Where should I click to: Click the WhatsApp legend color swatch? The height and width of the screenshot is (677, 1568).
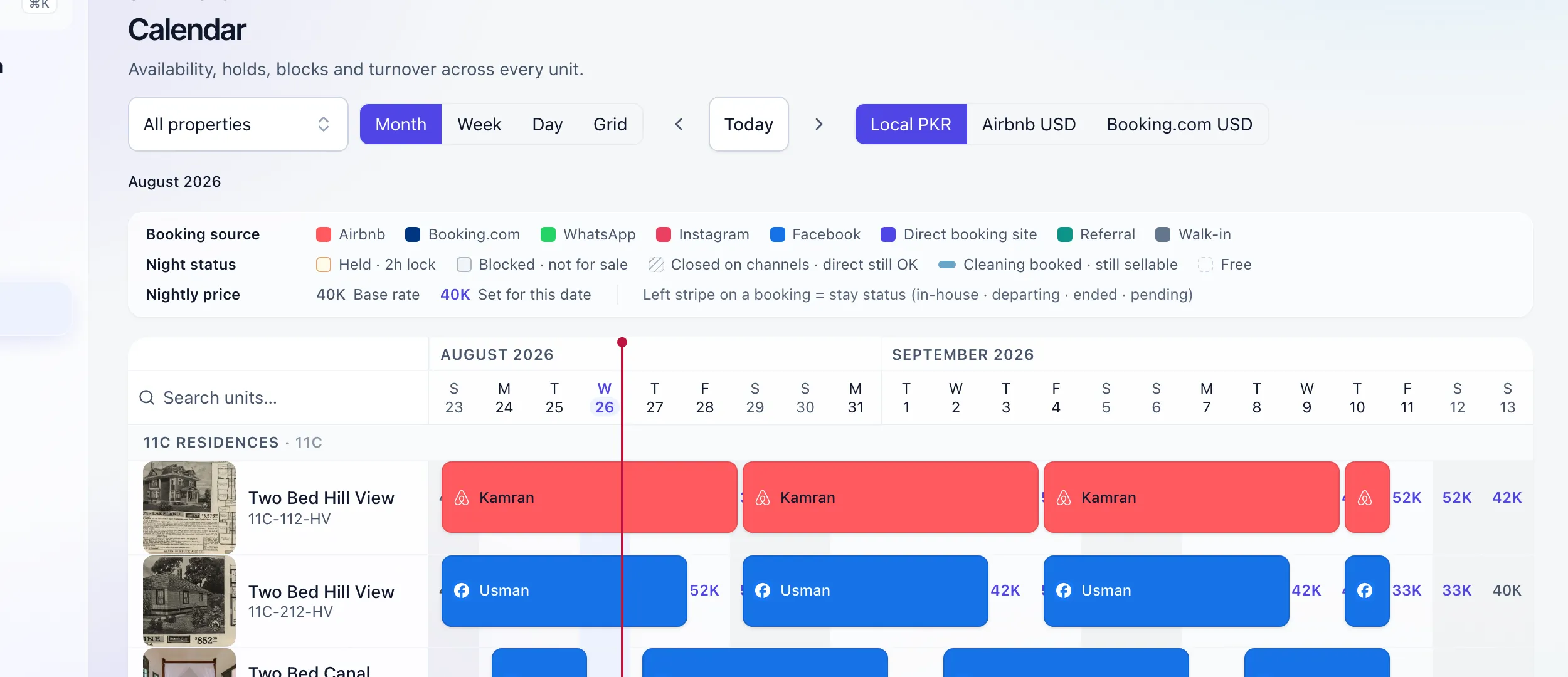(x=548, y=234)
